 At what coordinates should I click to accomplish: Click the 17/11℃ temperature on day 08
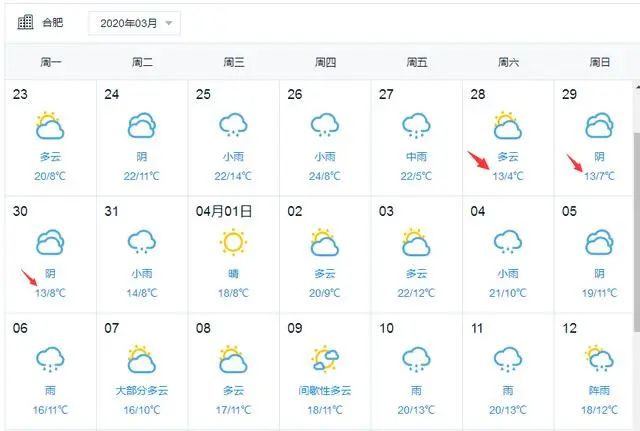click(x=233, y=410)
